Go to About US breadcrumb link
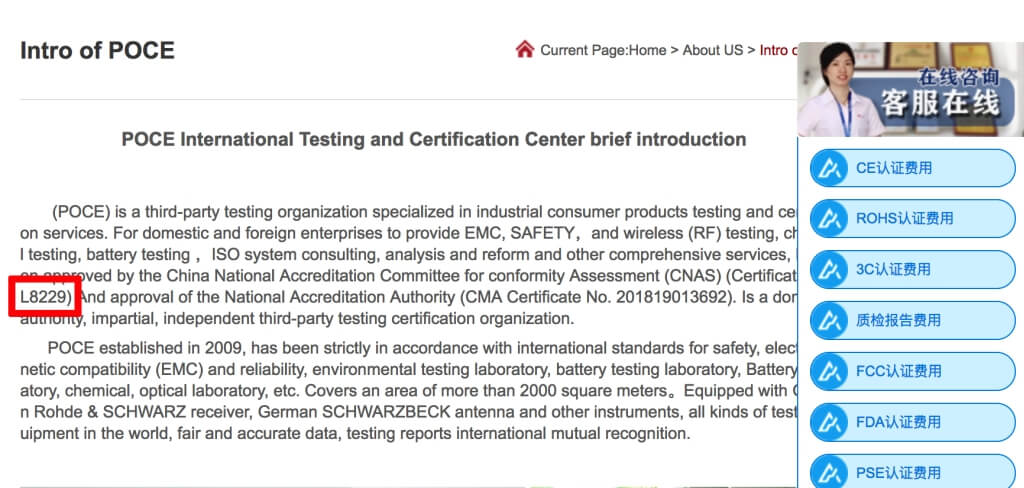1024x488 pixels. click(712, 50)
